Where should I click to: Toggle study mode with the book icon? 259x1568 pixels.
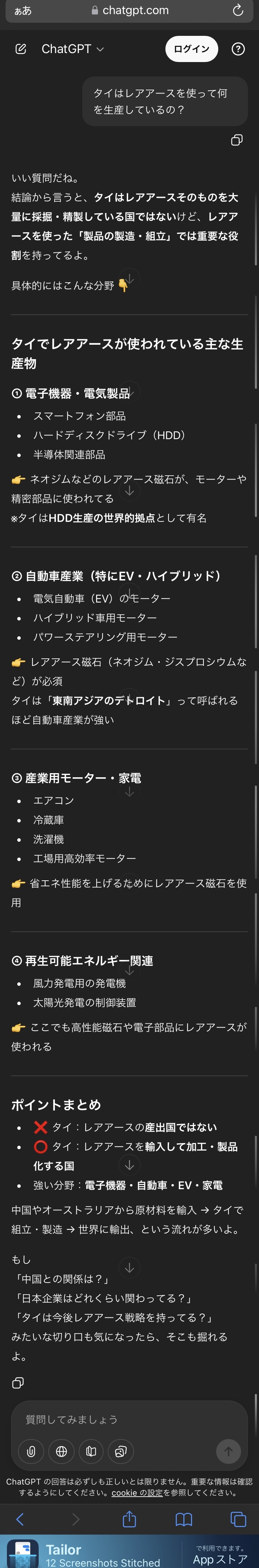click(x=91, y=1451)
